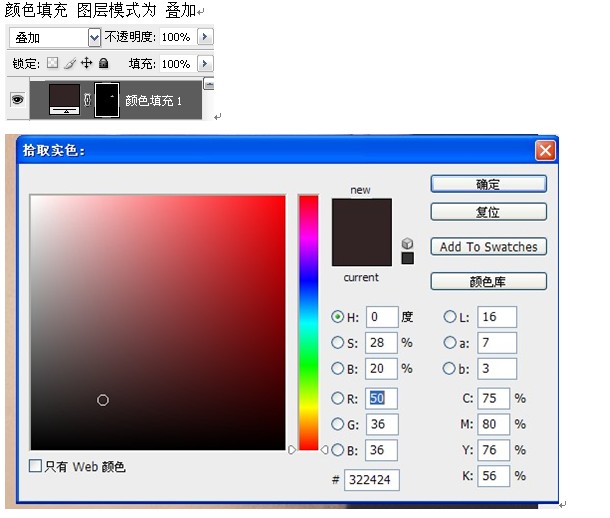Select the HSB brightness B radio button

(x=337, y=368)
